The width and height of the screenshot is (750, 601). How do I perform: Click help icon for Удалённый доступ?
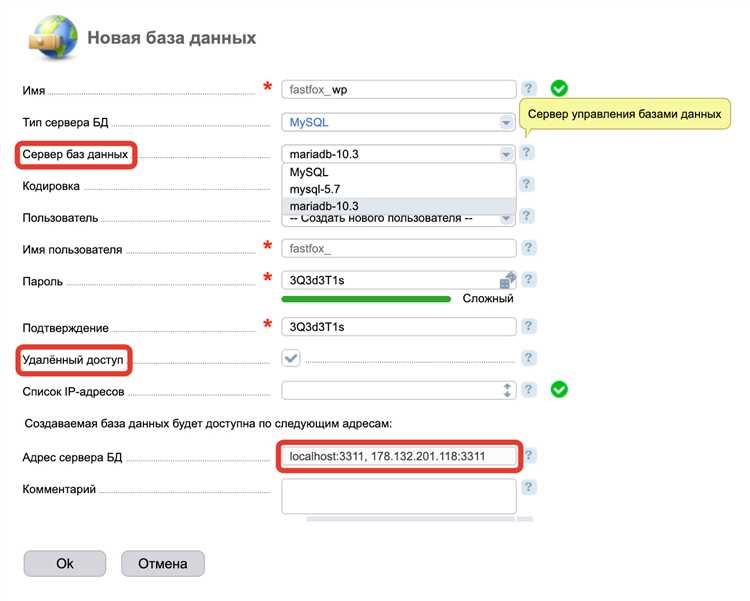[528, 358]
